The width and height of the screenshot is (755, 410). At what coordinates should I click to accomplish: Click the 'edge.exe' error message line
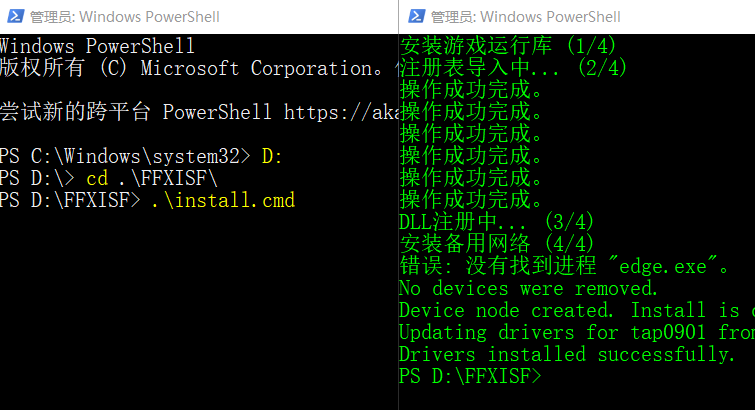pyautogui.click(x=564, y=266)
